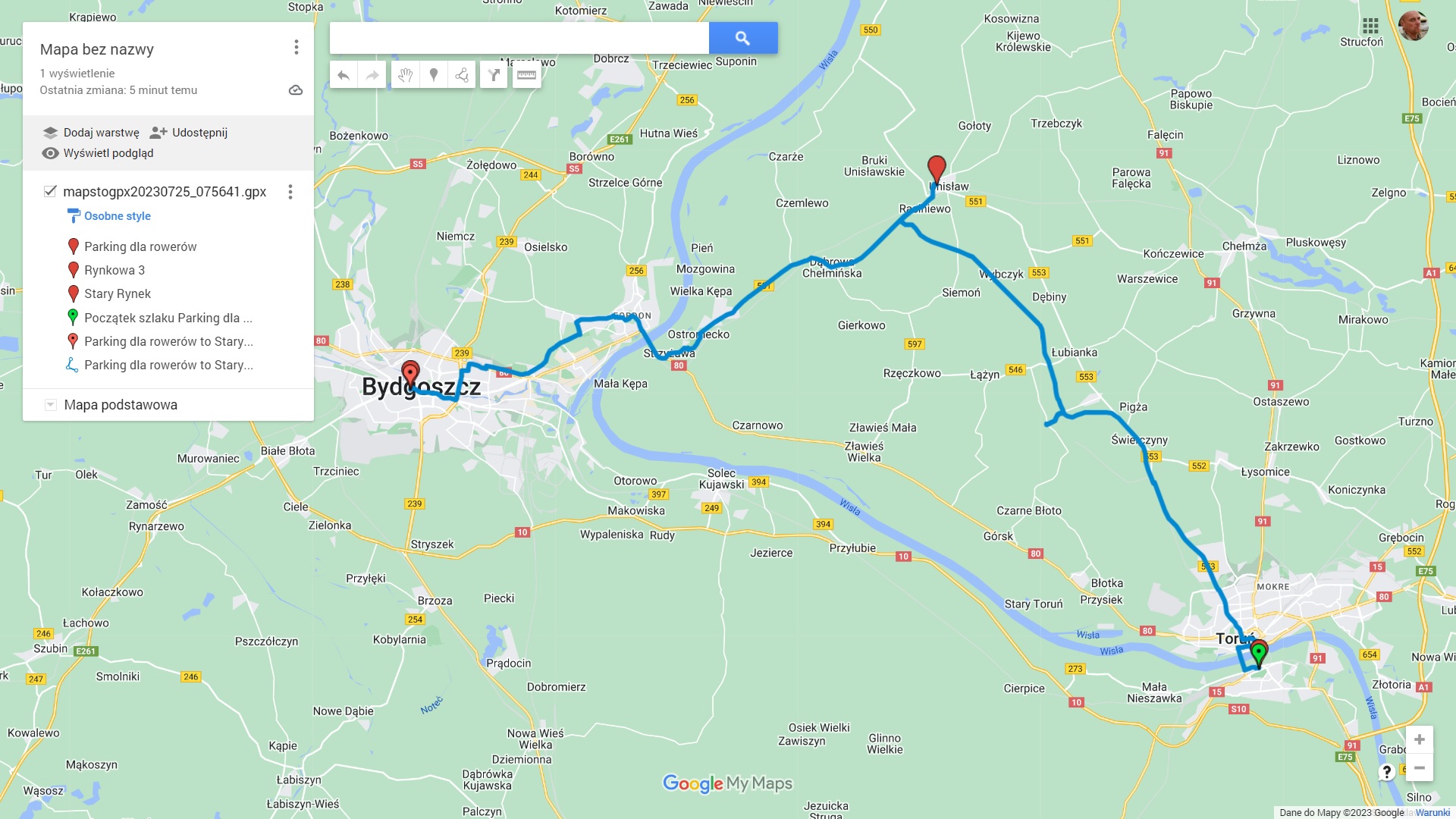The height and width of the screenshot is (819, 1456).
Task: Click the Undo arrow in the toolbar
Action: [344, 75]
